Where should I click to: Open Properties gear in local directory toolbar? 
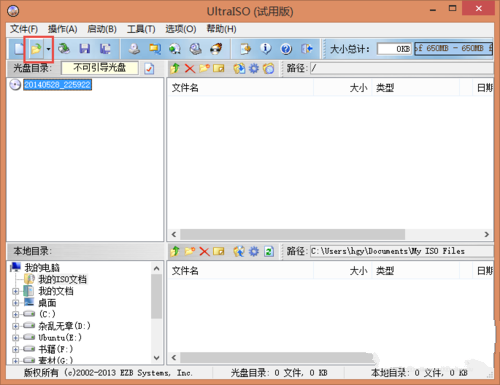pos(254,251)
